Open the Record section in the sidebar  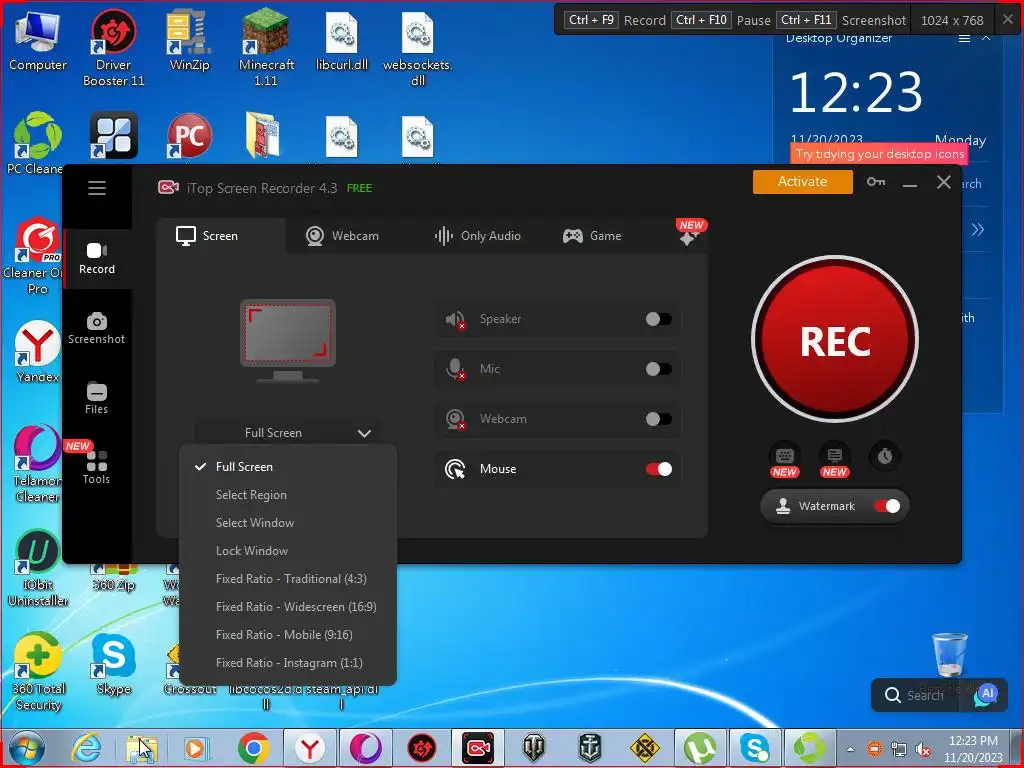[x=97, y=259]
